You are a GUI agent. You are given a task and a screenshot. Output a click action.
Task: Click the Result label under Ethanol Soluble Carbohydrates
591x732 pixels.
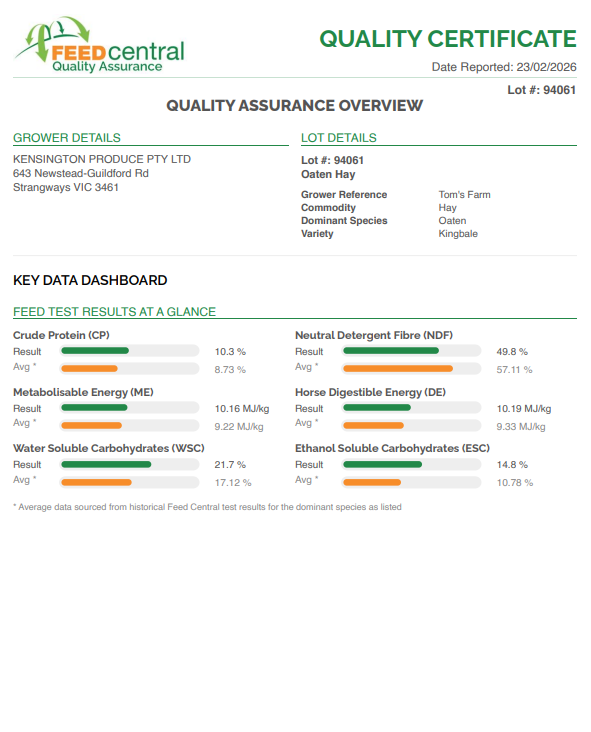point(309,465)
